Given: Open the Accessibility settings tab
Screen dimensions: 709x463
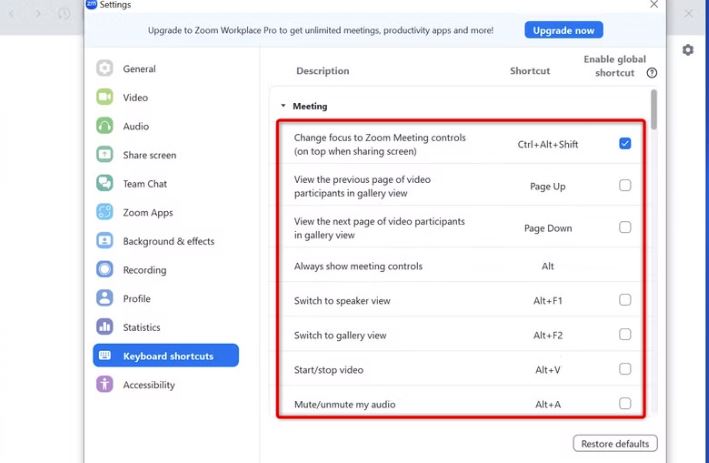Looking at the screenshot, I should [166, 384].
